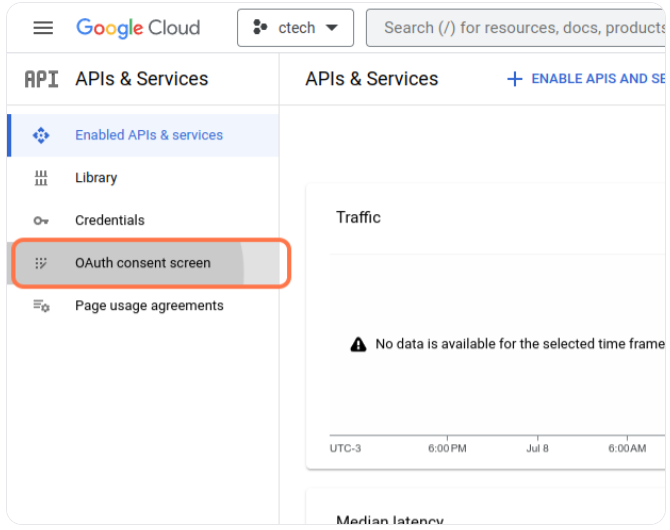Image resolution: width=670 pixels, height=530 pixels.
Task: Open OAuth consent screen
Action: coord(143,264)
